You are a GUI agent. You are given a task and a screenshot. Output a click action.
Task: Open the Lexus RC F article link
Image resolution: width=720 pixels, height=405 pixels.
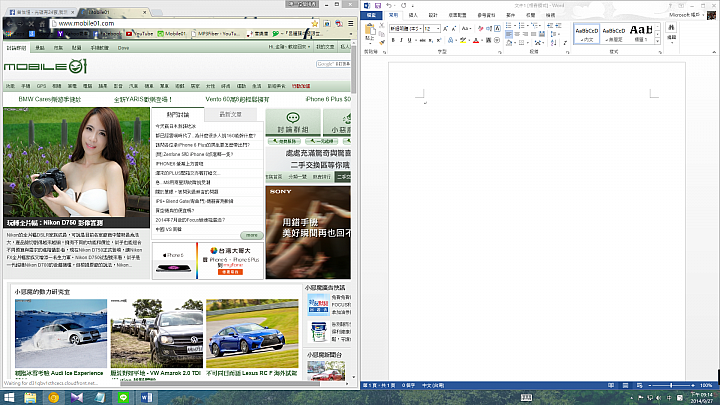click(x=252, y=373)
